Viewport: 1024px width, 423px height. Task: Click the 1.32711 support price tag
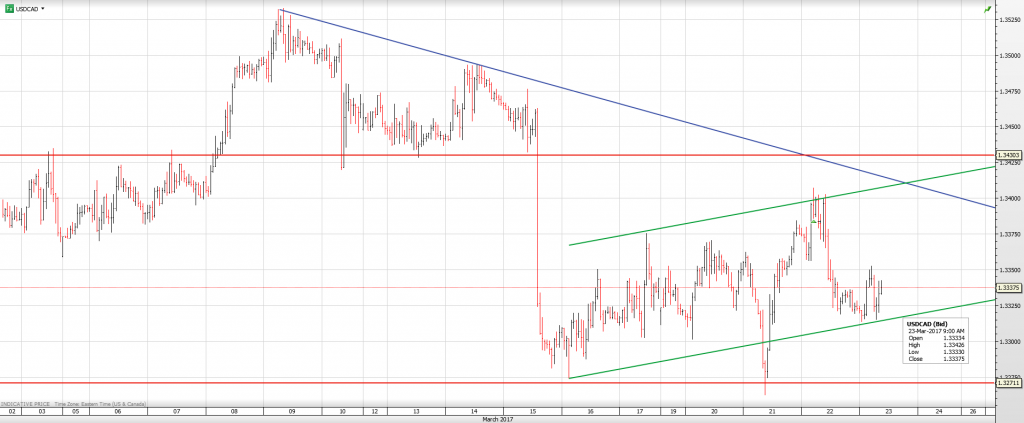(1008, 382)
